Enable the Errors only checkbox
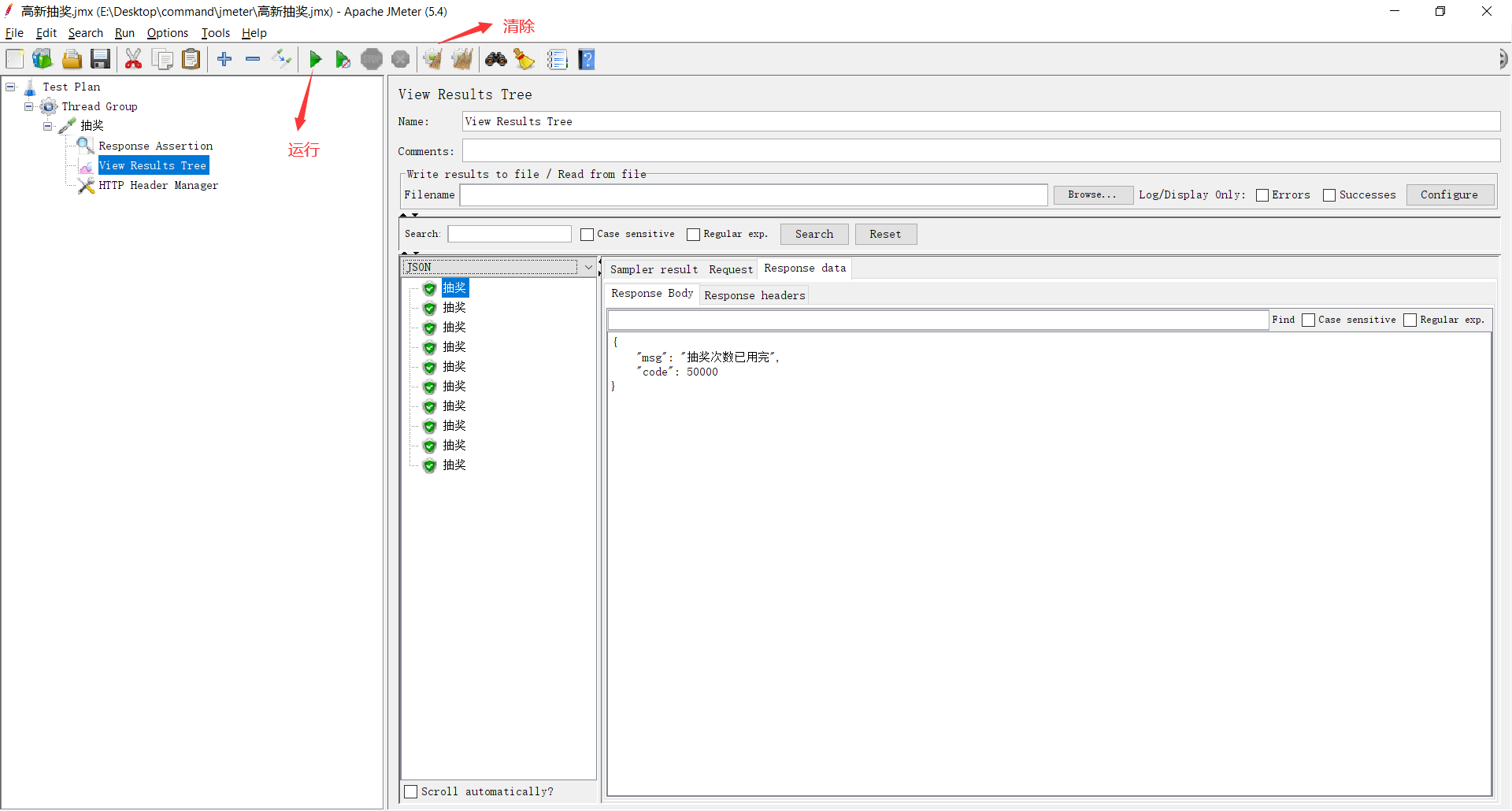The image size is (1512, 811). pyautogui.click(x=1262, y=195)
